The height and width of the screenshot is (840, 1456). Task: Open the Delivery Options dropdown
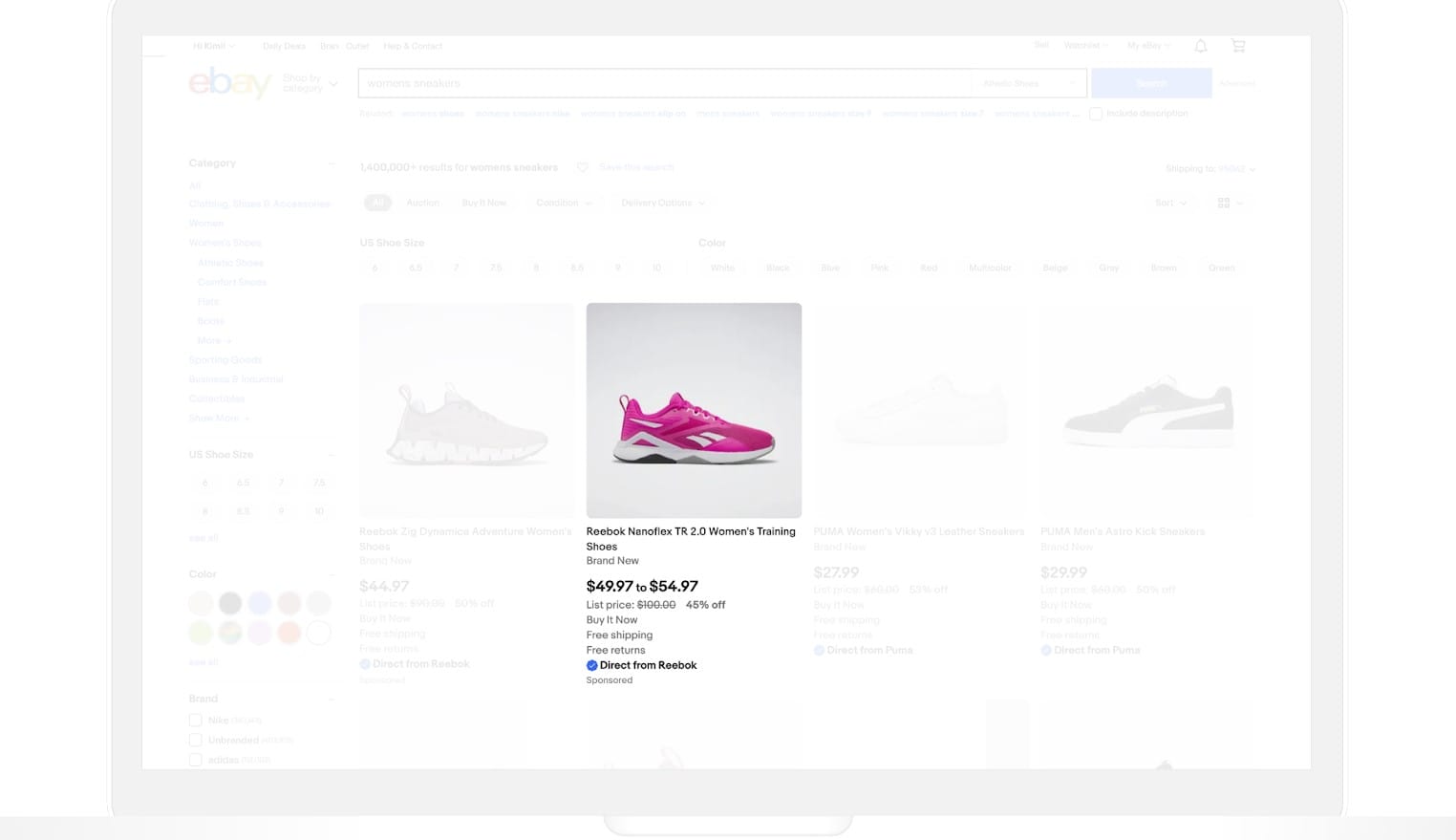pyautogui.click(x=662, y=203)
